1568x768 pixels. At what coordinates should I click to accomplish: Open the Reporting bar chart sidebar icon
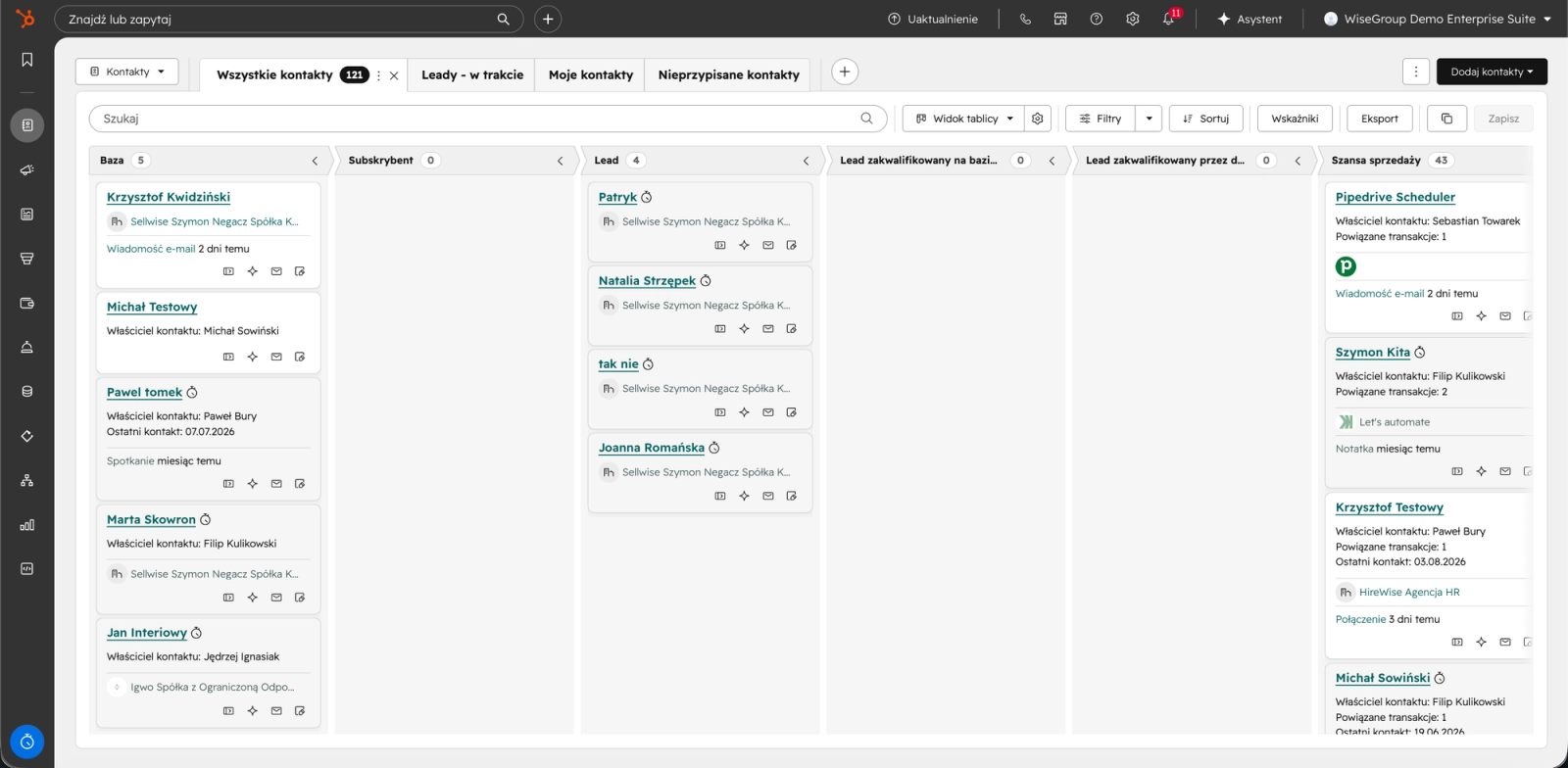click(27, 525)
